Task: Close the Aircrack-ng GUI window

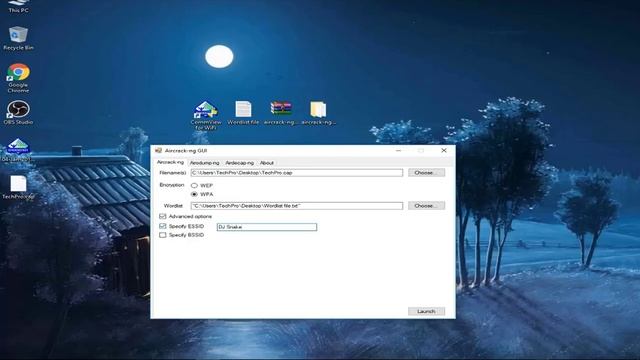Action: click(x=444, y=151)
